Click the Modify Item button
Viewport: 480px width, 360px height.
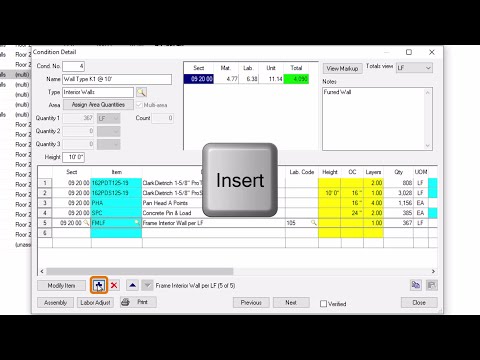(x=61, y=286)
